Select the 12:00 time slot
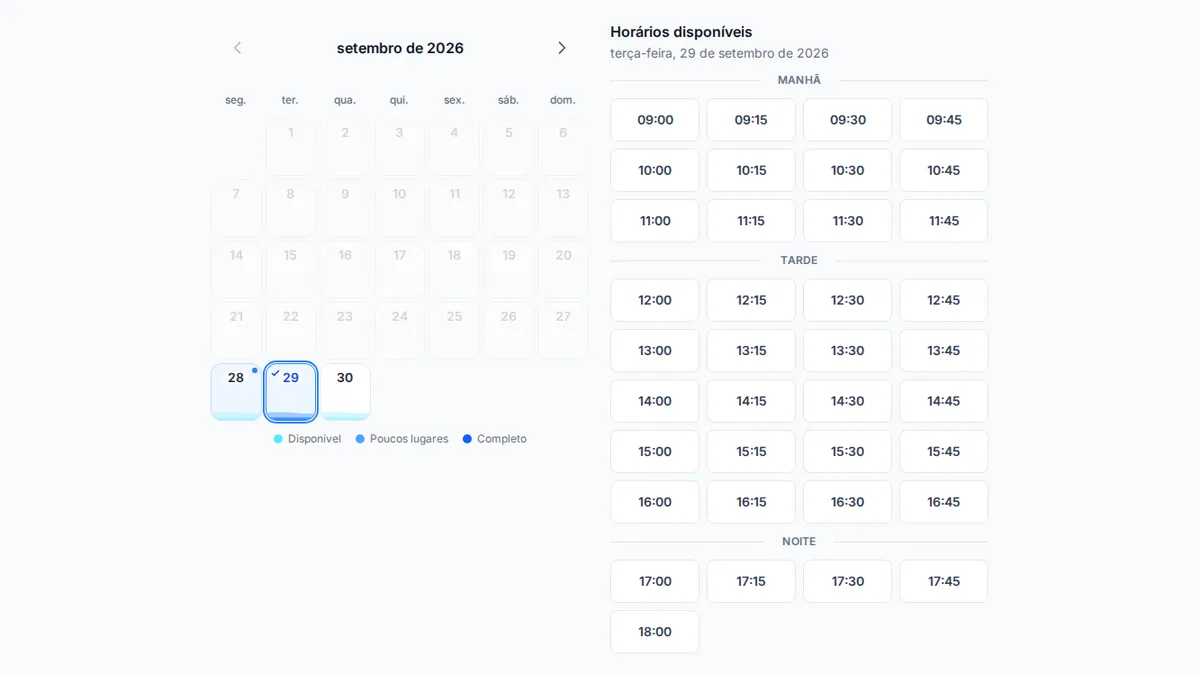The width and height of the screenshot is (1200, 675). pos(655,300)
